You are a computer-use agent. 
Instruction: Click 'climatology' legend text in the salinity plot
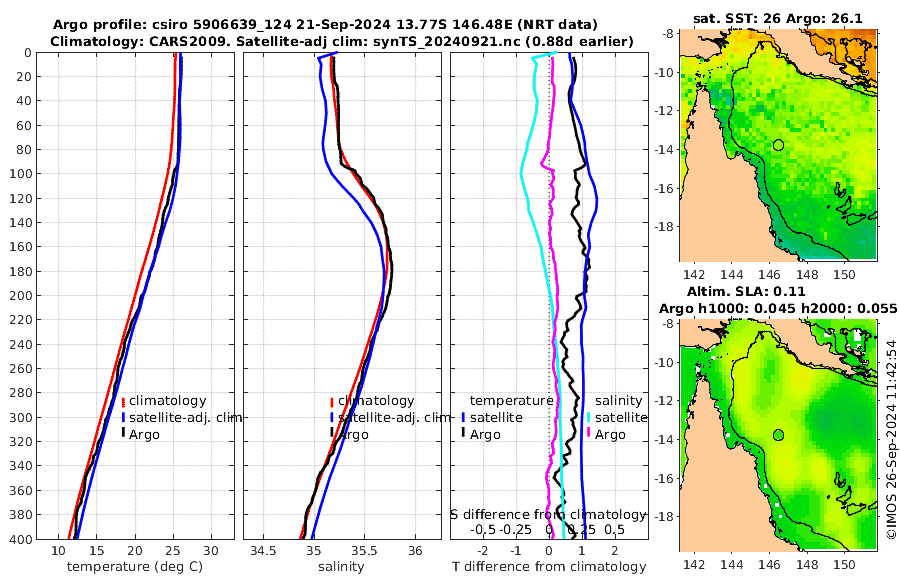click(376, 401)
